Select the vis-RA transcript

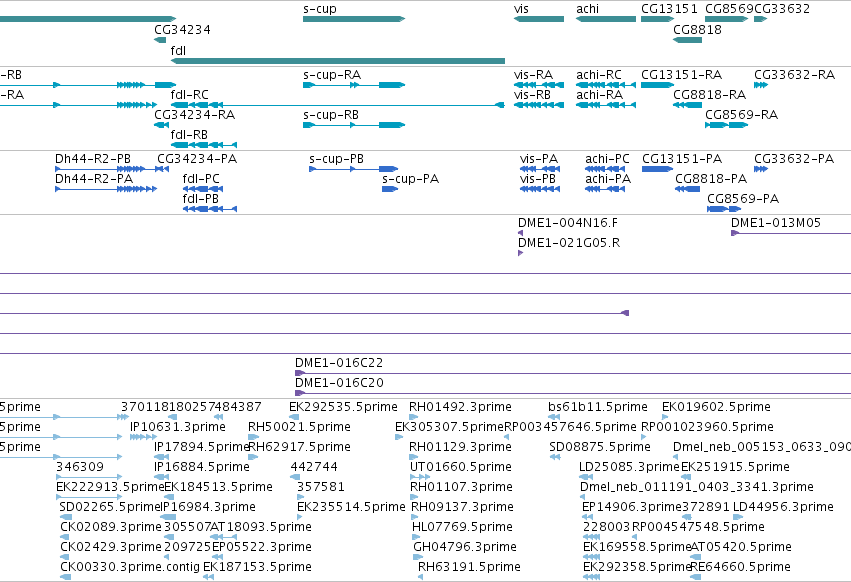pos(539,85)
